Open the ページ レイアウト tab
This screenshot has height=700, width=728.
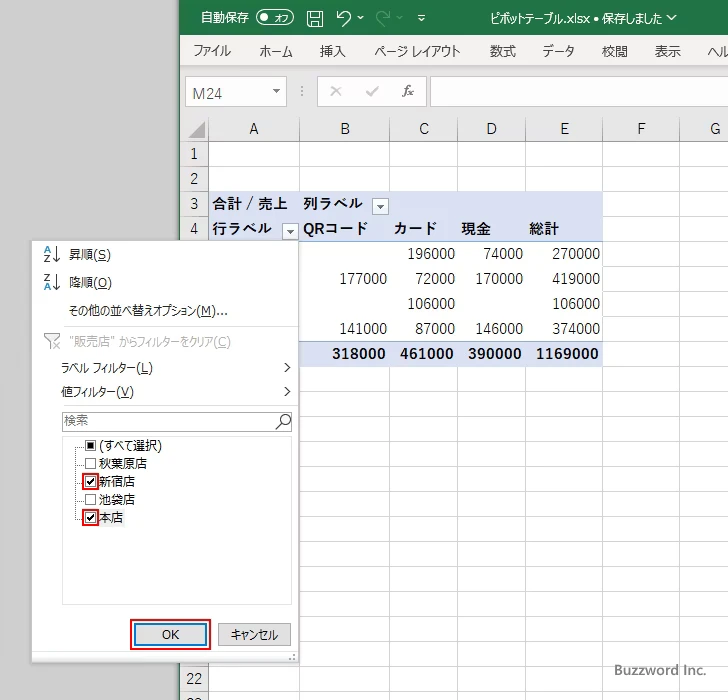pyautogui.click(x=417, y=51)
